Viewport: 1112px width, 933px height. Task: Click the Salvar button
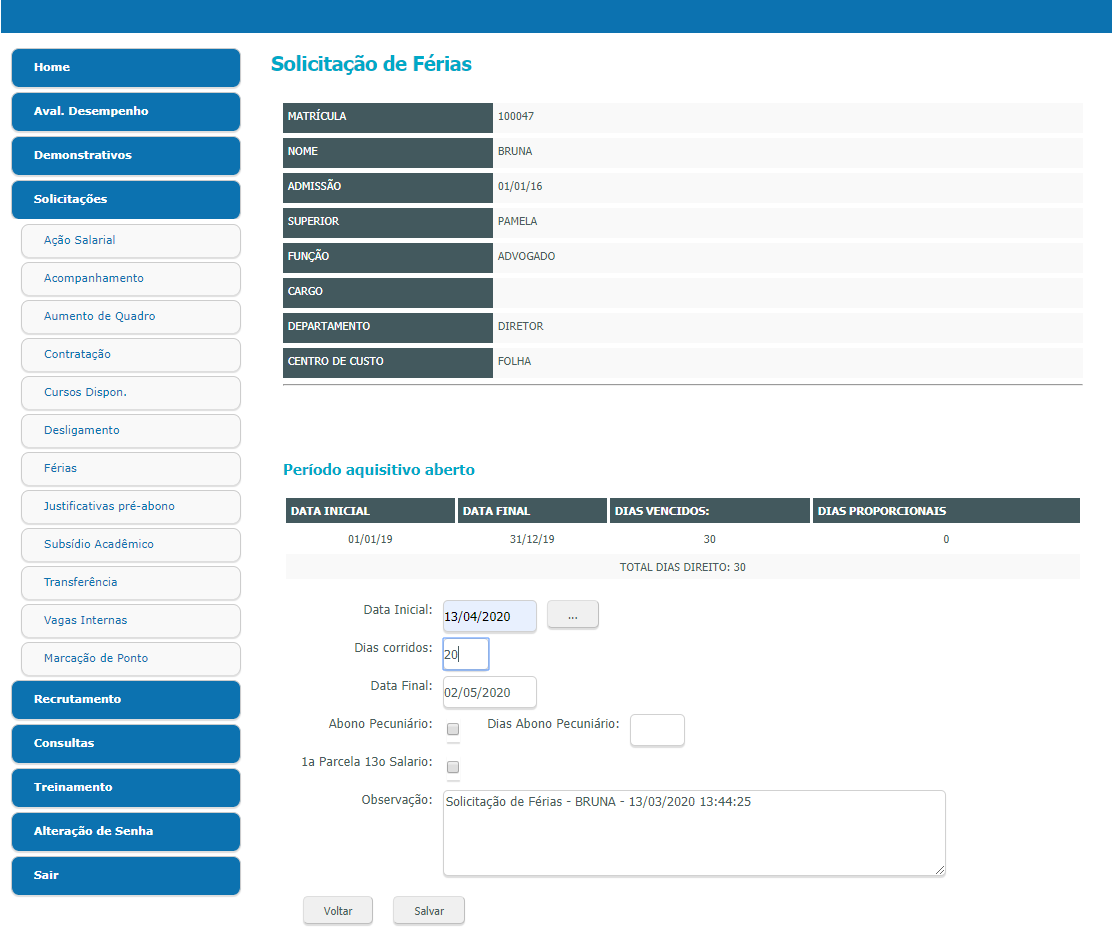(429, 911)
